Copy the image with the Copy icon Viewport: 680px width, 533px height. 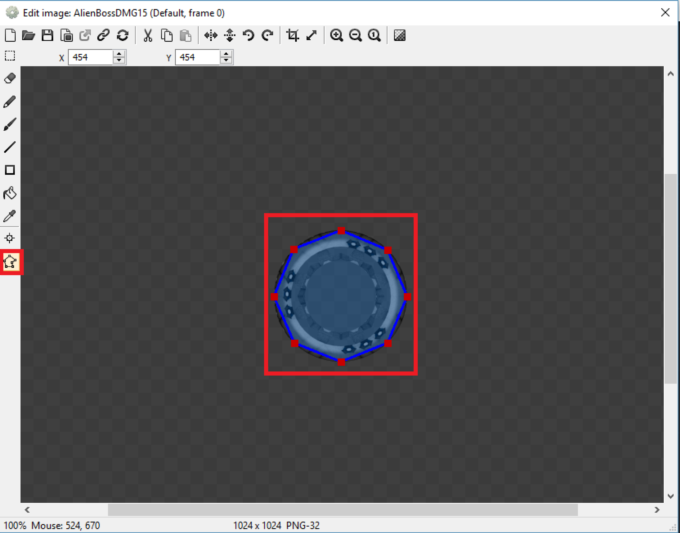tap(167, 35)
